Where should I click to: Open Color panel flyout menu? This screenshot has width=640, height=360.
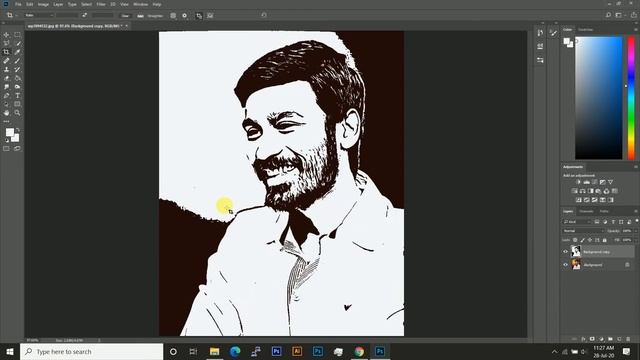point(636,30)
